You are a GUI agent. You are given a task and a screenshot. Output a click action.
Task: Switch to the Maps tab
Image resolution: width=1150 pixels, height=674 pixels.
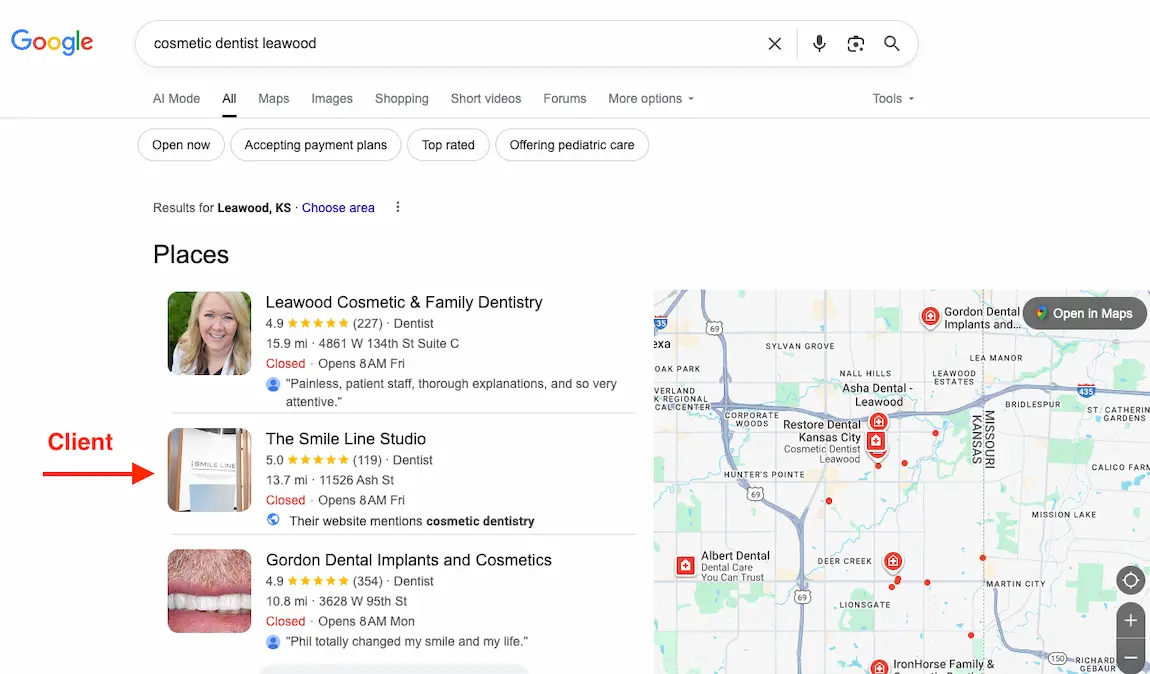click(274, 98)
